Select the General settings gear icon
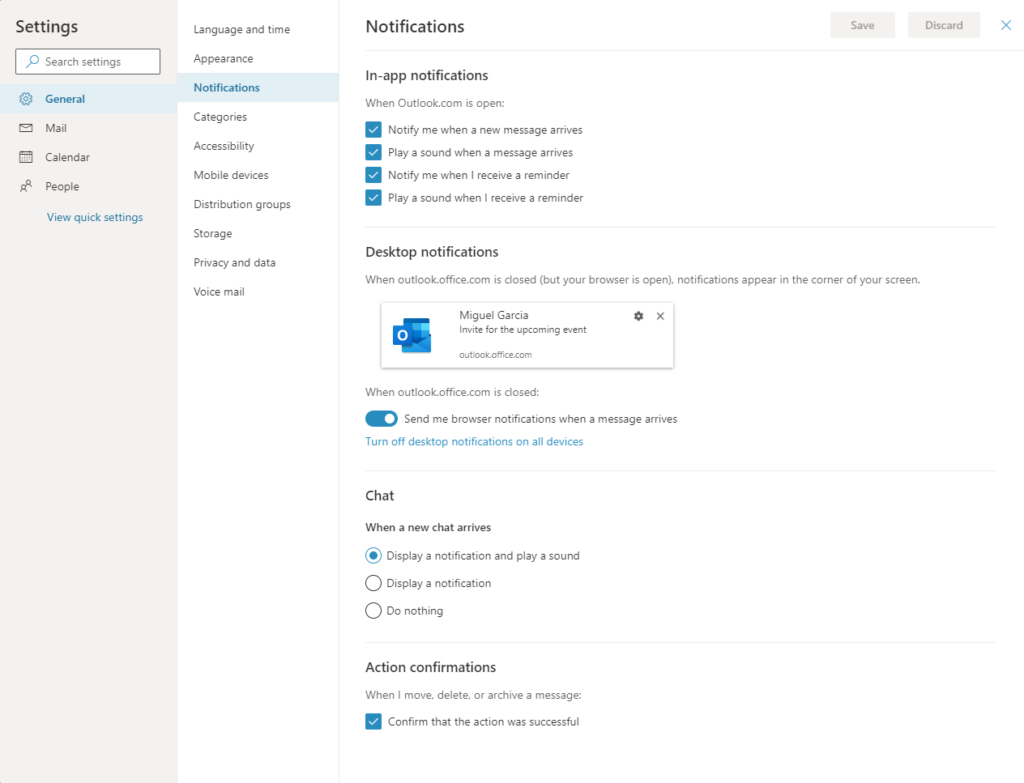The width and height of the screenshot is (1024, 783). [x=26, y=98]
